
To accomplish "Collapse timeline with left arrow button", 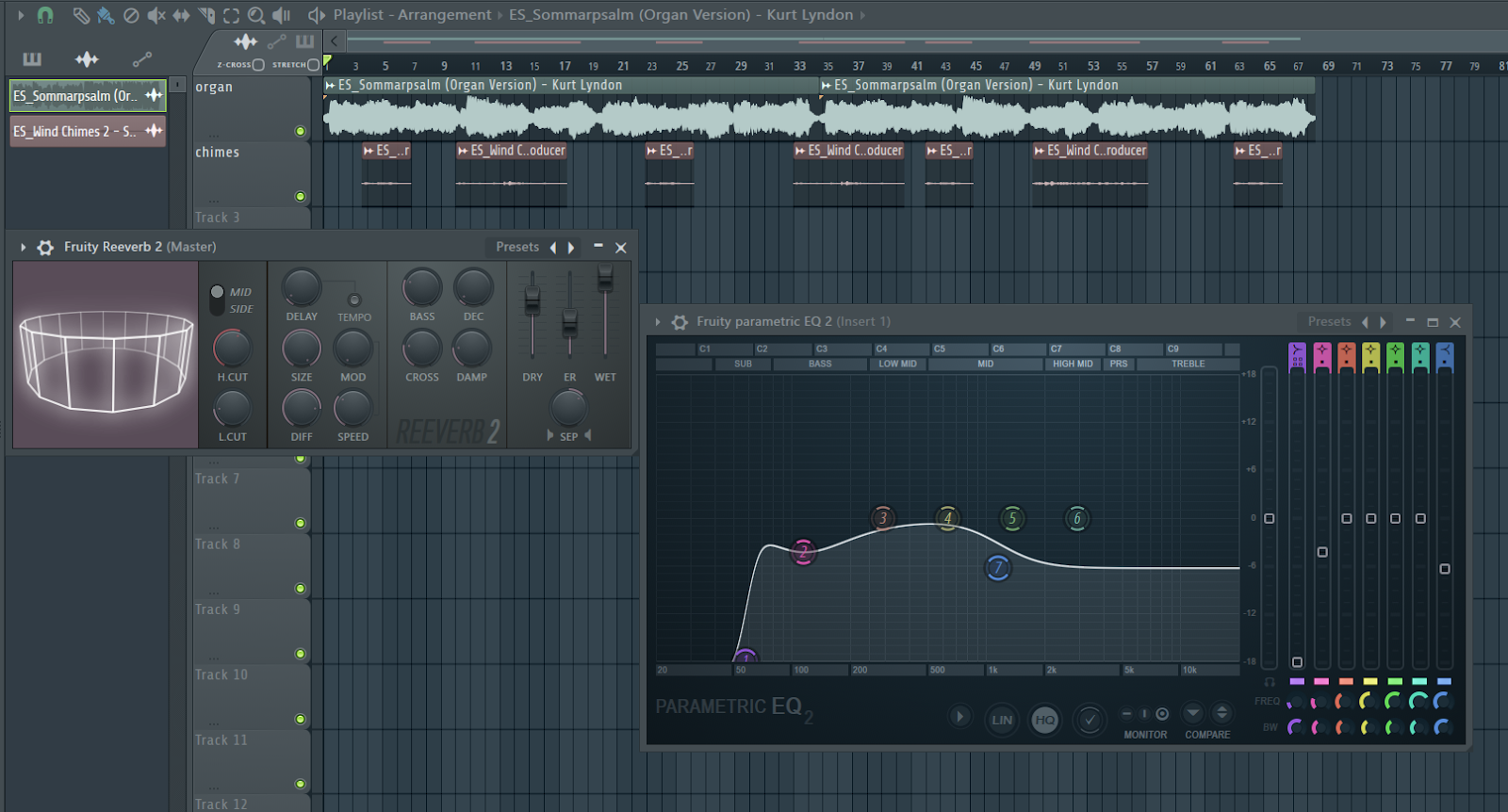I will click(x=334, y=41).
